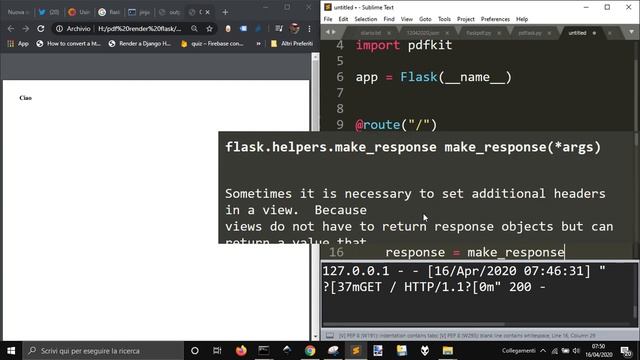Open Sublime Text File menu
This screenshot has width=640, height=360.
(328, 19)
